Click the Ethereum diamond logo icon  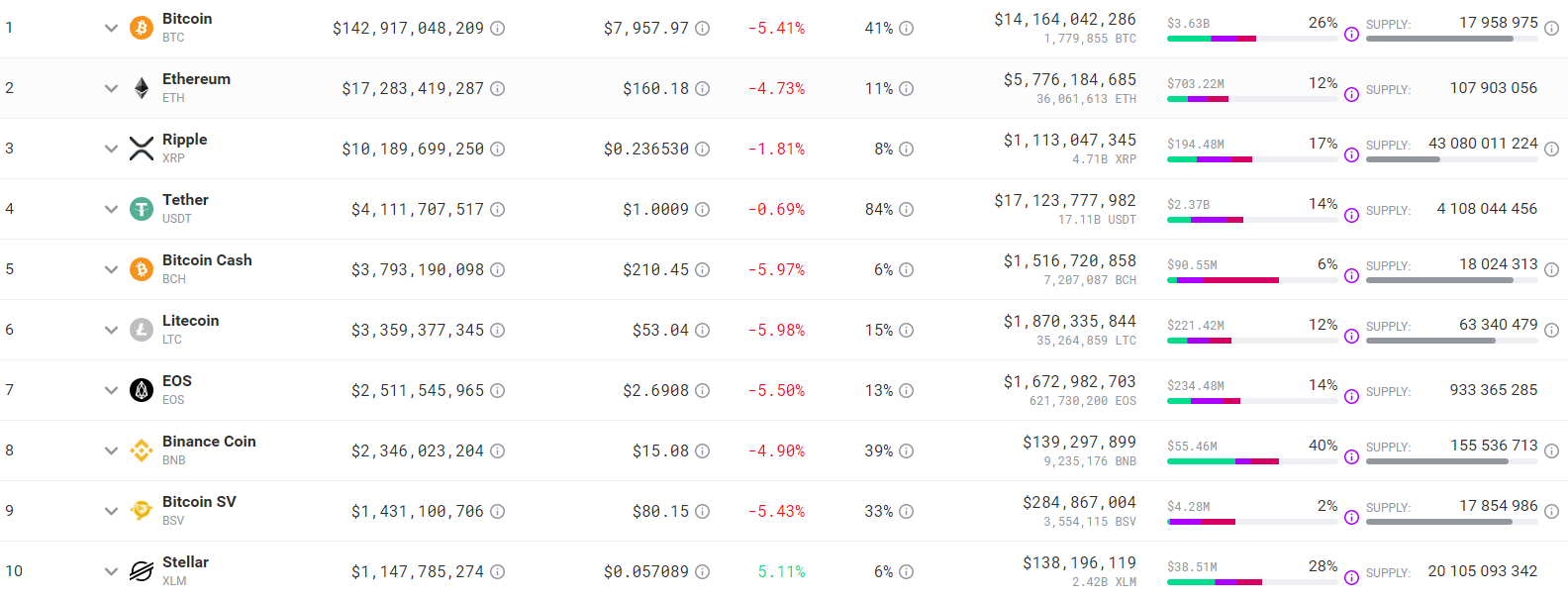[x=142, y=88]
